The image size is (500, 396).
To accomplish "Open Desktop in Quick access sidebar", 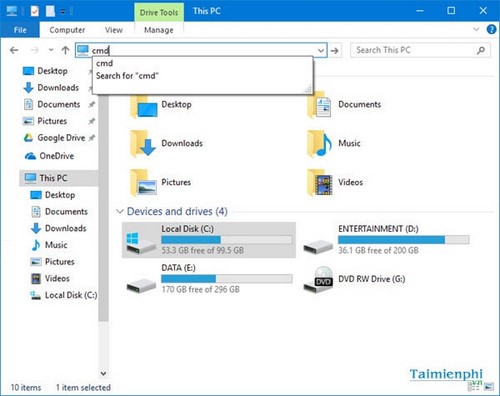I will (52, 71).
